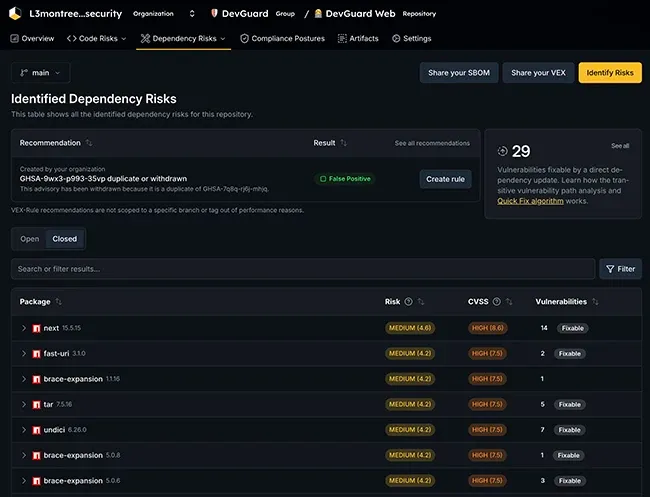Click the Identified Dependency Risks heading

(94, 99)
